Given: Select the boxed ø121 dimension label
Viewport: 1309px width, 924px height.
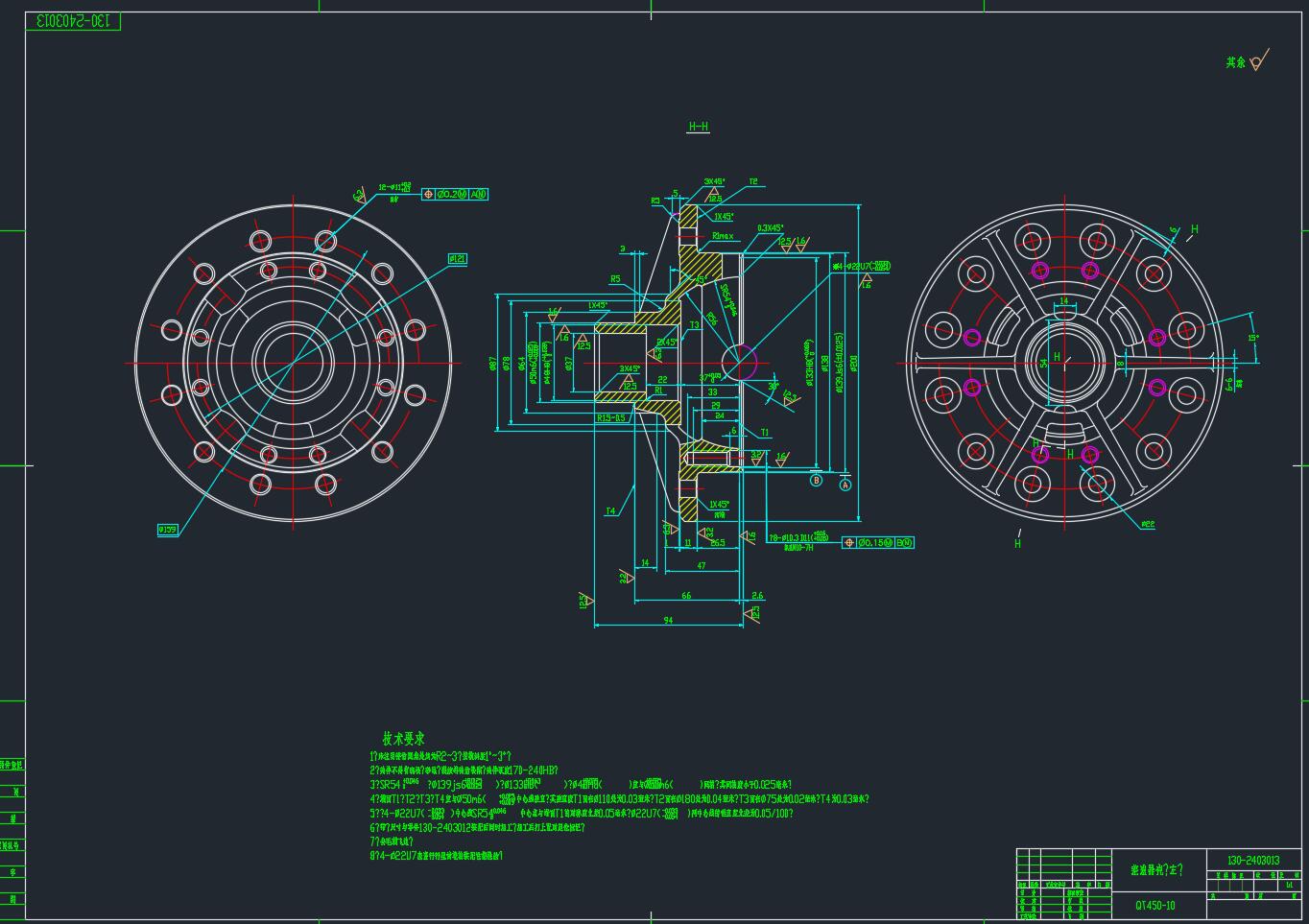Looking at the screenshot, I should (x=458, y=259).
